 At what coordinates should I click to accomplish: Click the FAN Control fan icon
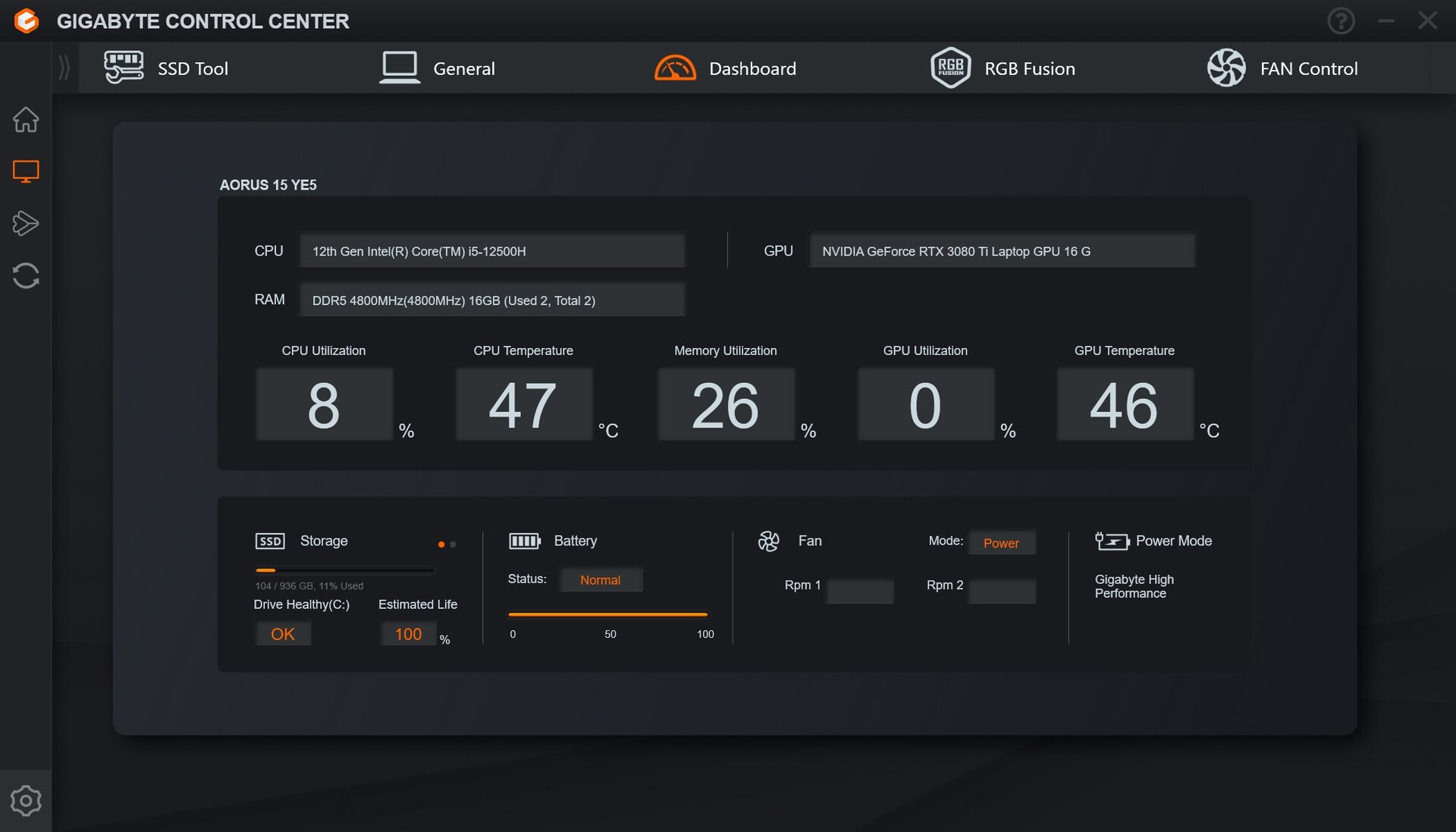[x=1226, y=68]
